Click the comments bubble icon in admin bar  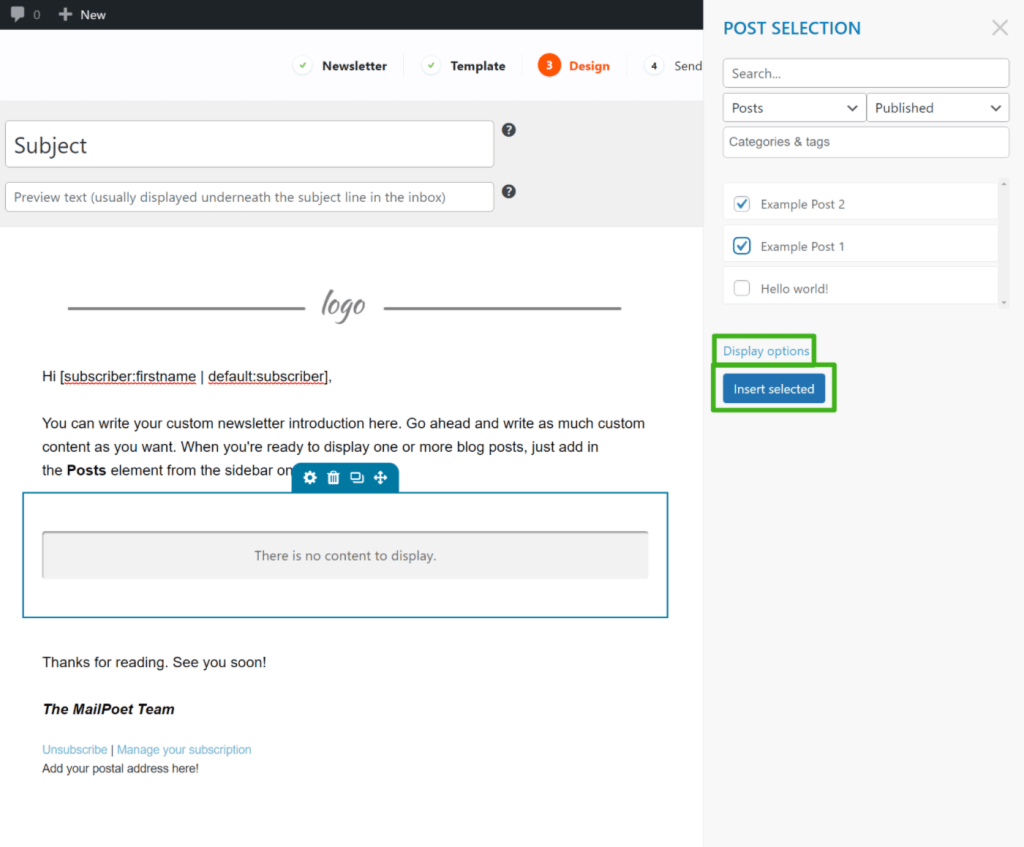coord(18,14)
